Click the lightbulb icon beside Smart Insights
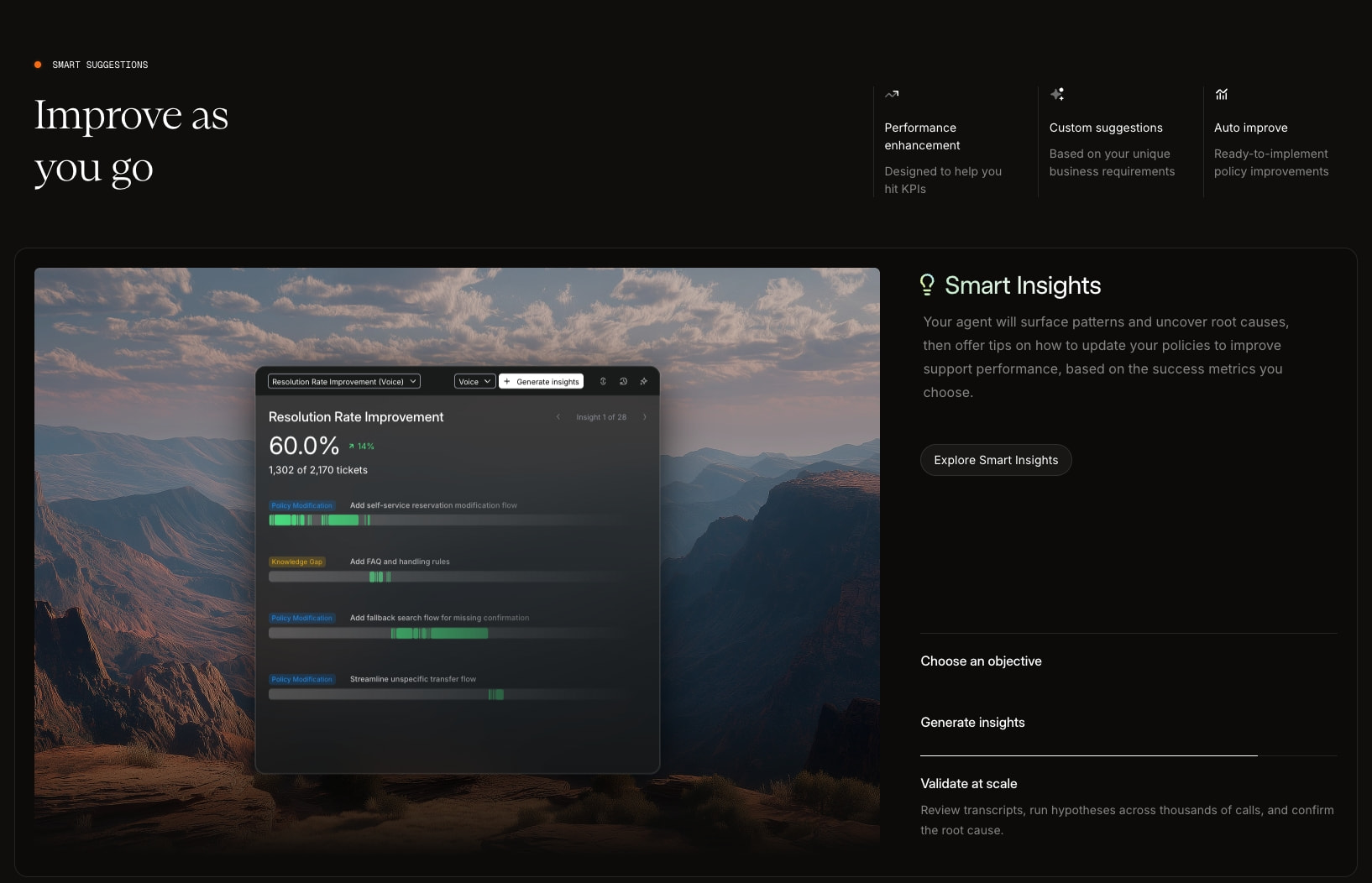The height and width of the screenshot is (883, 1372). [927, 285]
